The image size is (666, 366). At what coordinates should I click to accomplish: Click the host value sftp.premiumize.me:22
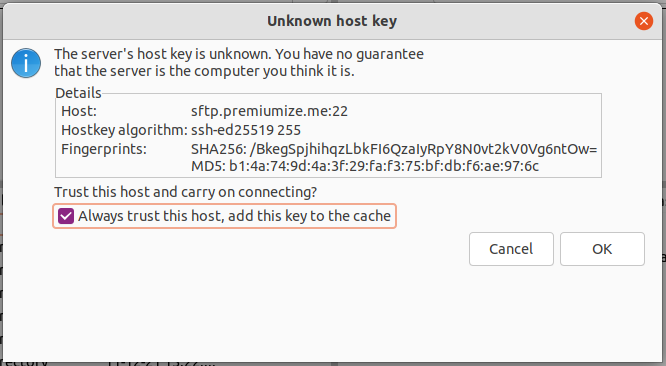pyautogui.click(x=269, y=111)
